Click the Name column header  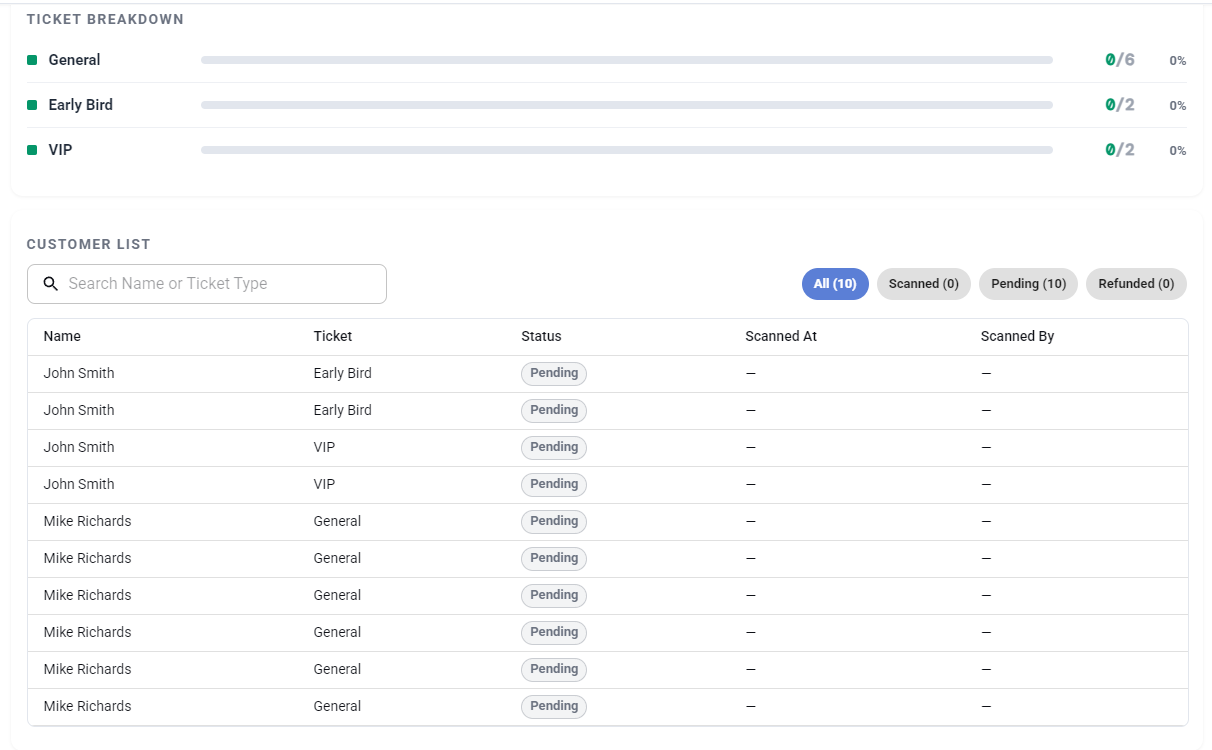pos(62,336)
